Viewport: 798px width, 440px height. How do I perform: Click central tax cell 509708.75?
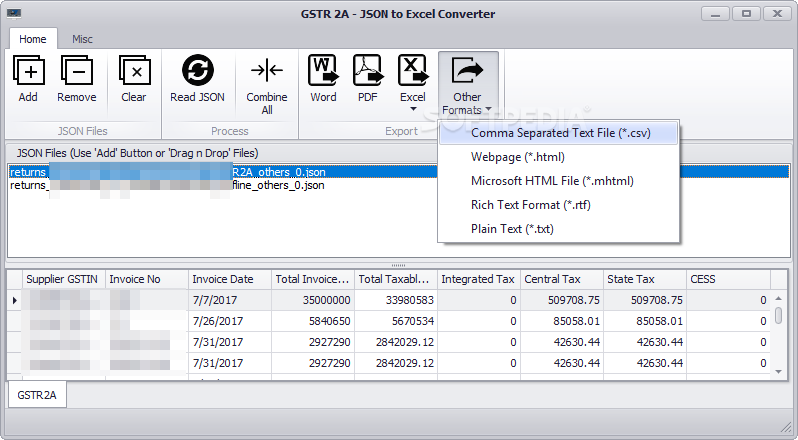562,300
